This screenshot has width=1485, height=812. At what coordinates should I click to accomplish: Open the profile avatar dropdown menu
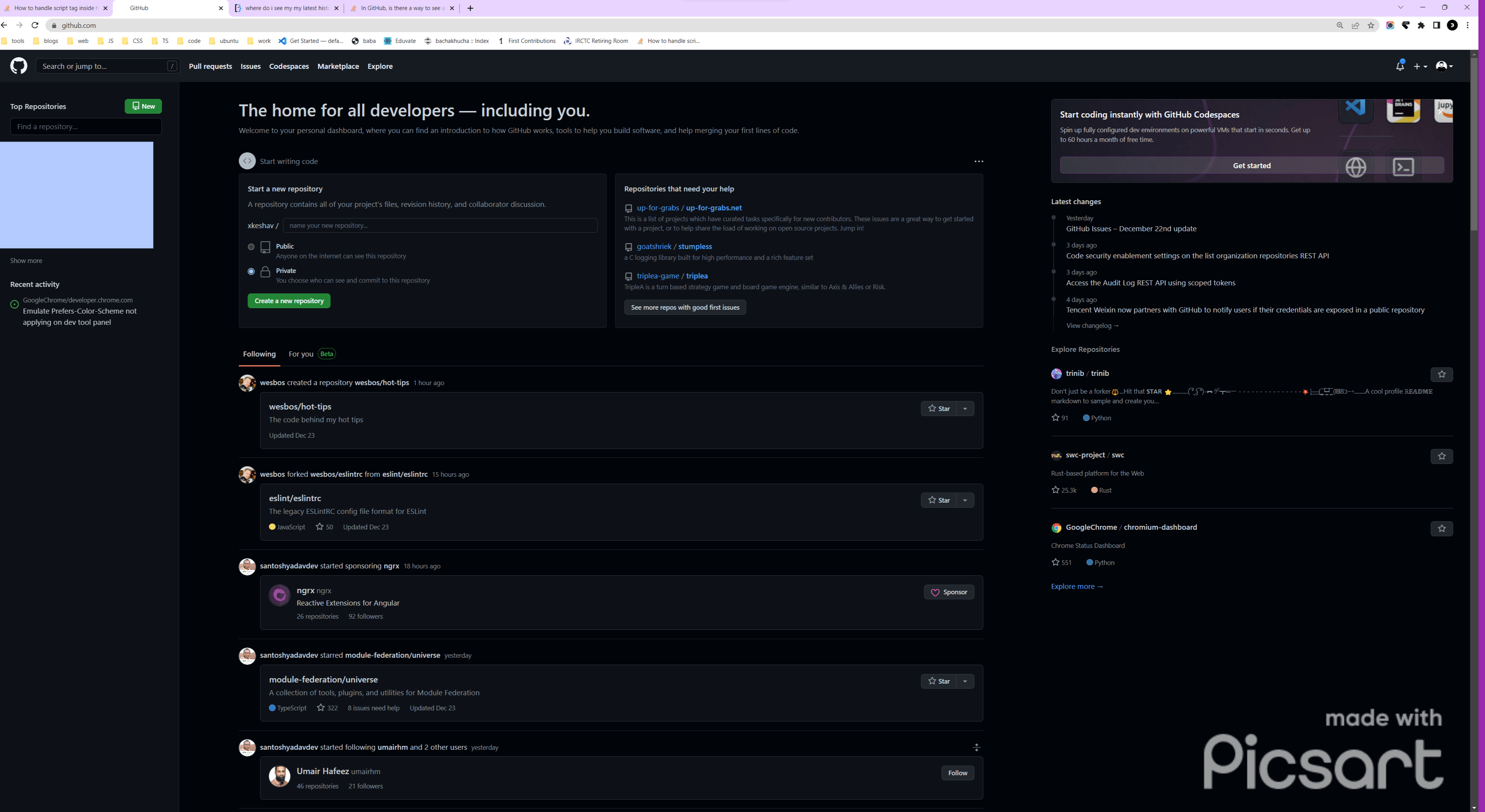1444,66
